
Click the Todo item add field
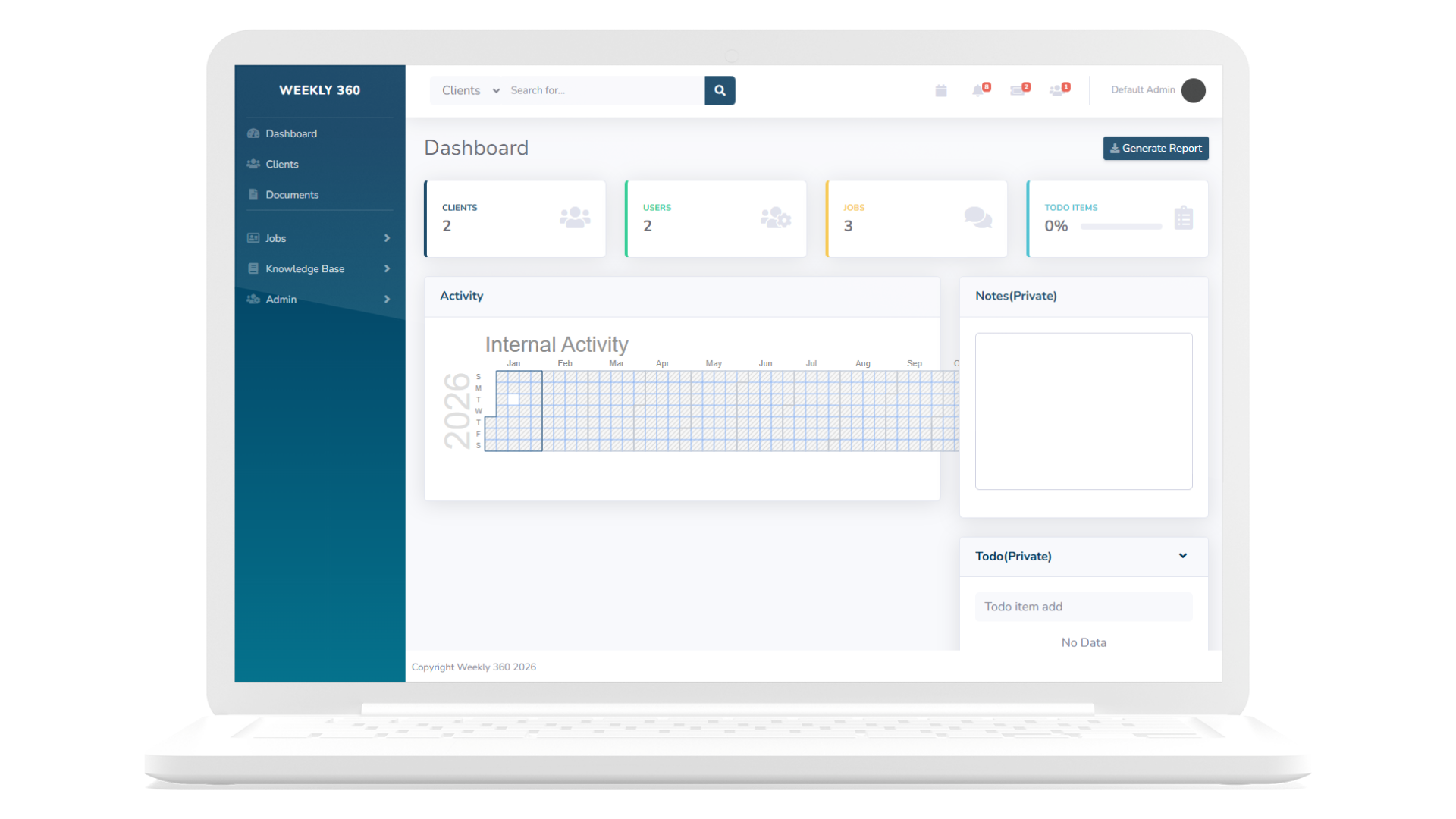[1083, 607]
